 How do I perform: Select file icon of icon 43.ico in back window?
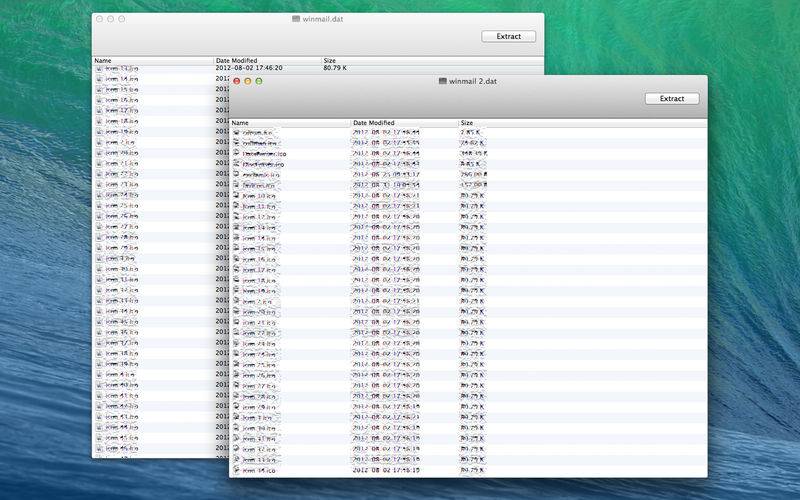[x=99, y=416]
